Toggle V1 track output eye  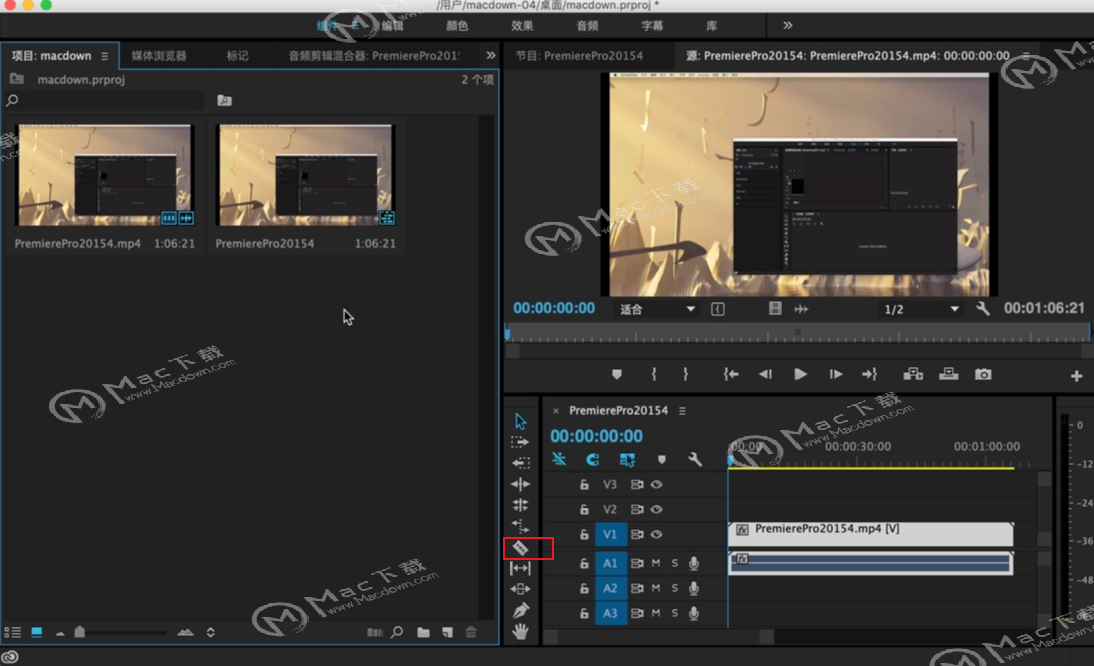click(657, 534)
